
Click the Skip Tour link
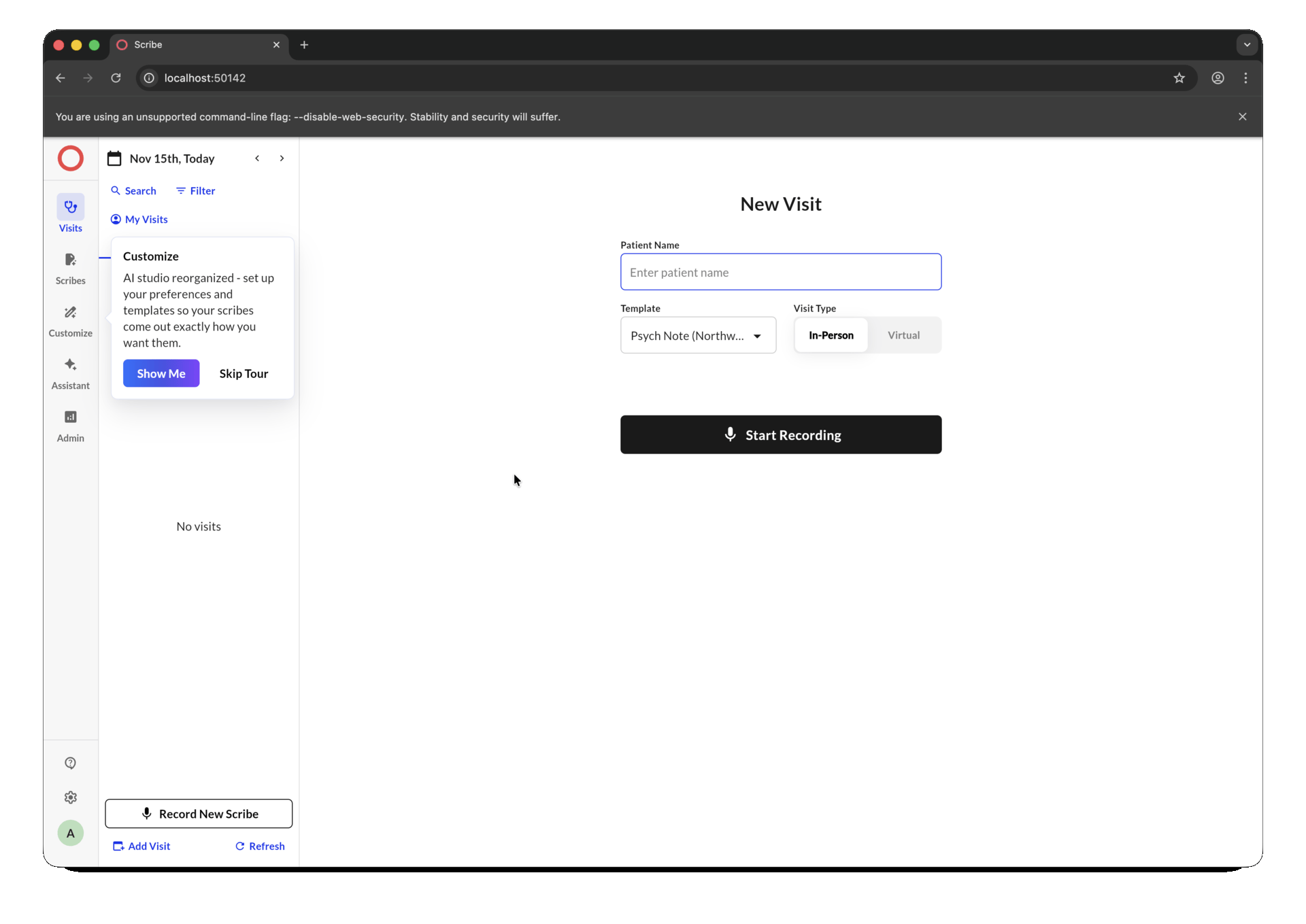(x=244, y=373)
